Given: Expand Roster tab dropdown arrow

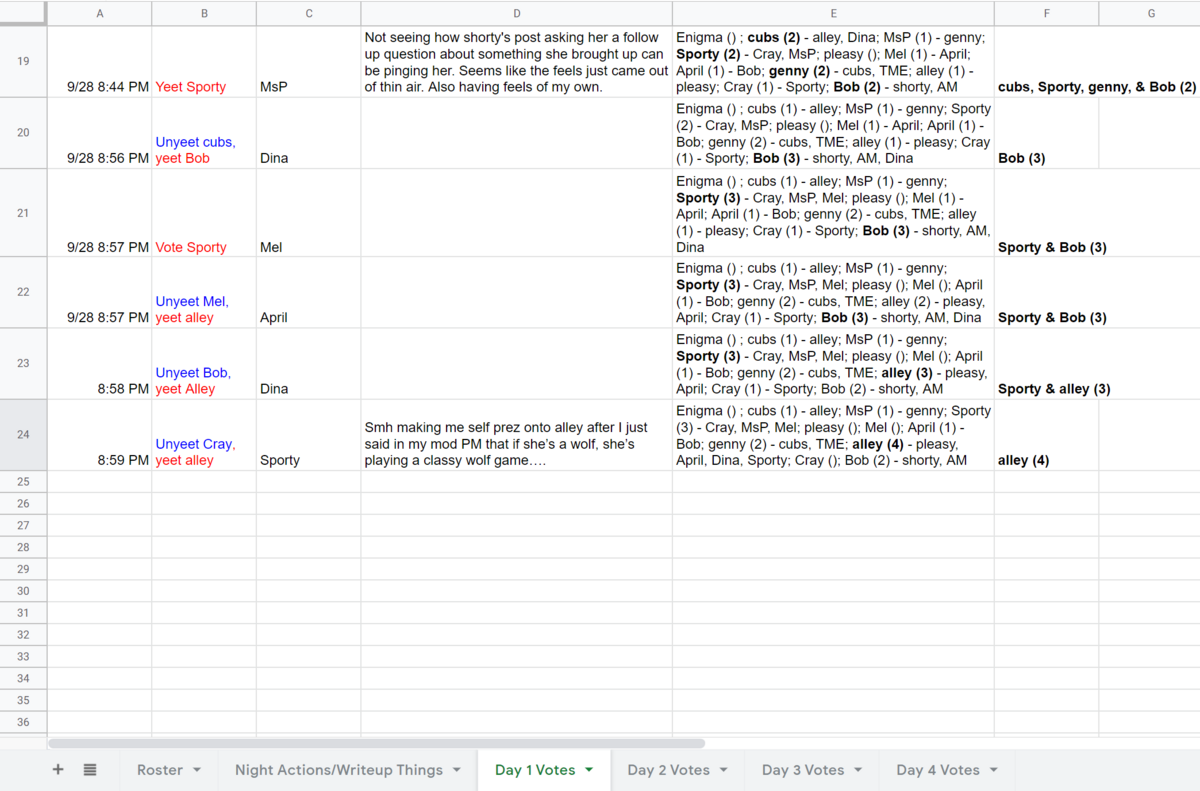Looking at the screenshot, I should 197,770.
